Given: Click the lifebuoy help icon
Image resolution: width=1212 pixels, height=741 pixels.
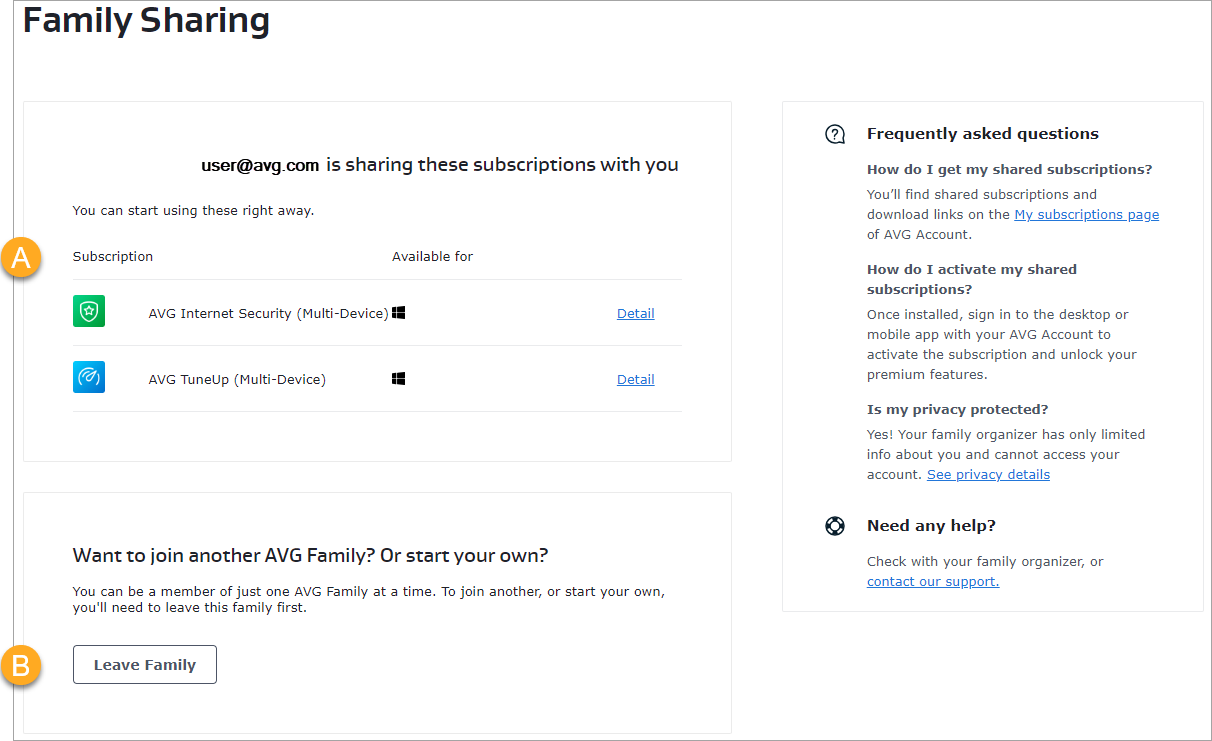Looking at the screenshot, I should pos(835,526).
